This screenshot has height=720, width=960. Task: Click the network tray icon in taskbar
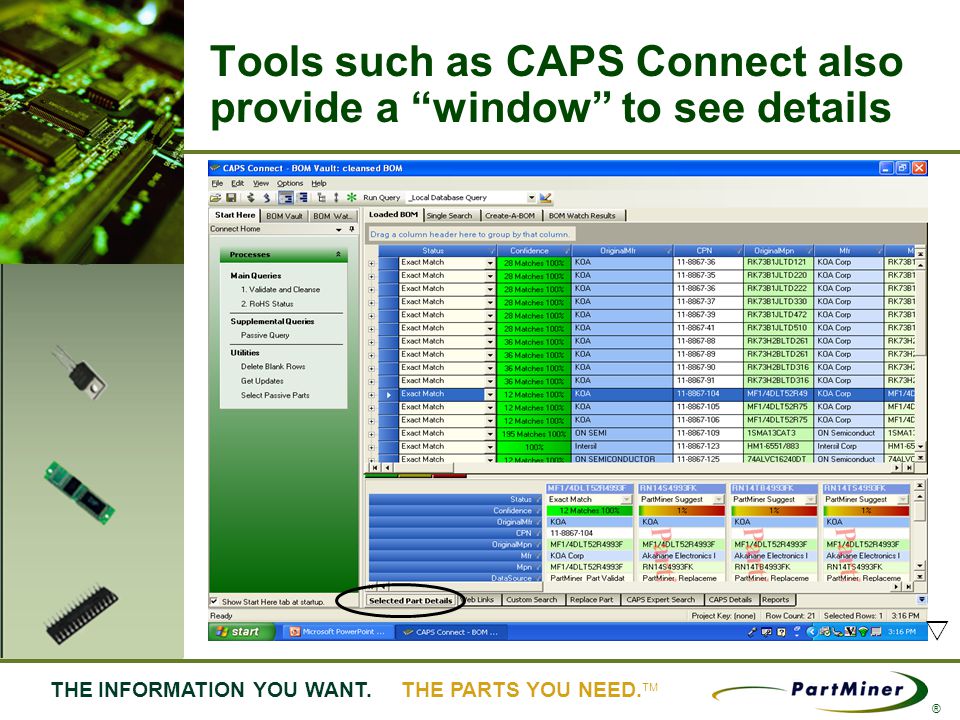pyautogui.click(x=863, y=632)
